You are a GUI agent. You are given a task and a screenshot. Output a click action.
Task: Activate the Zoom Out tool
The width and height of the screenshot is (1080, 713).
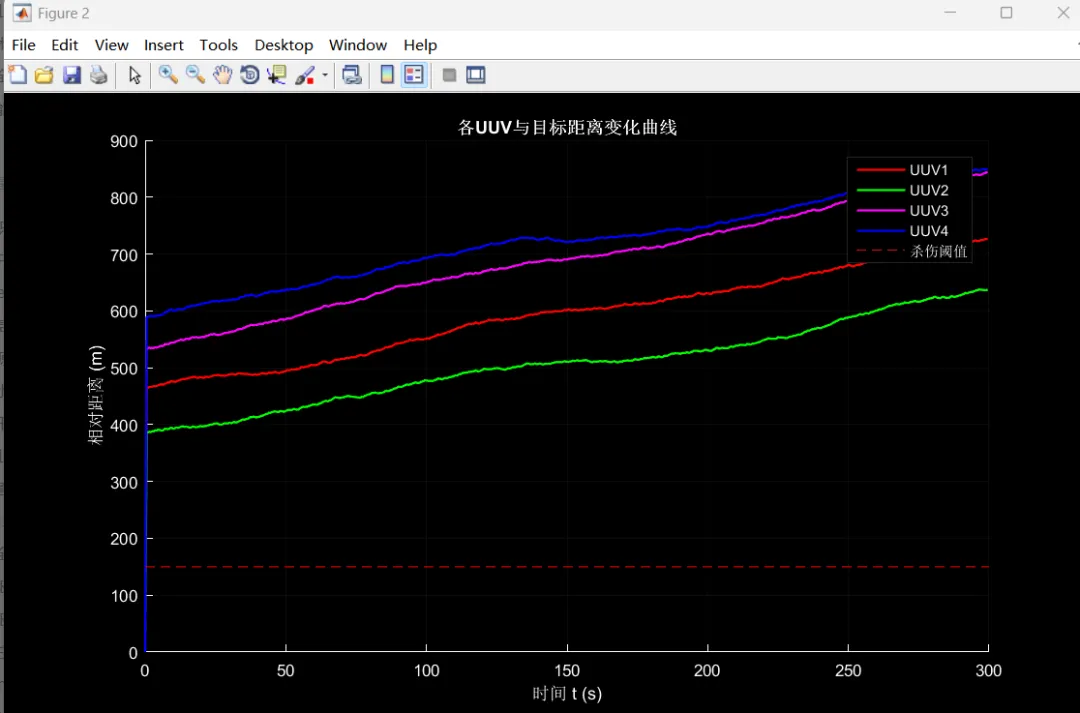click(x=195, y=74)
